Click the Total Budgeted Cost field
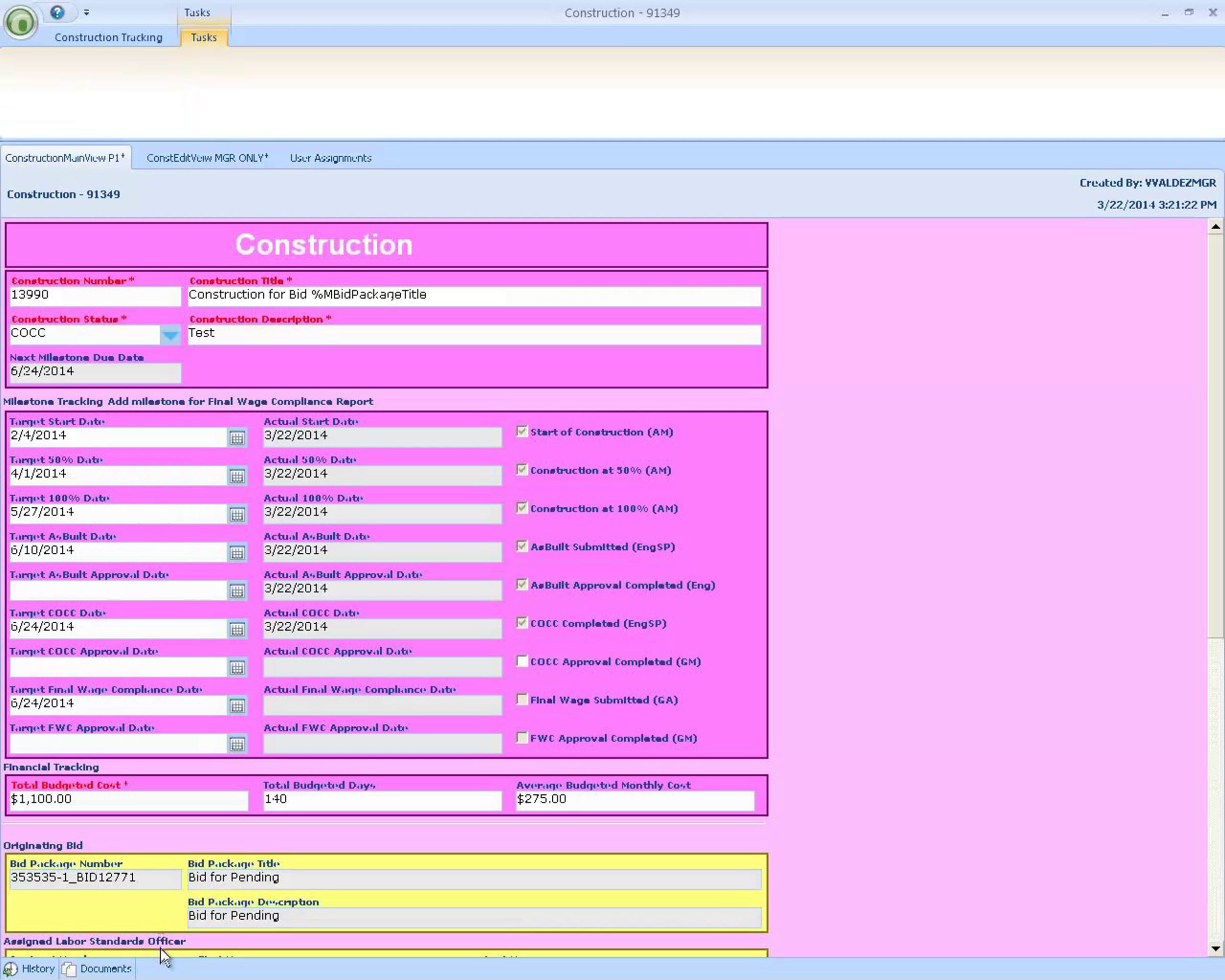 click(x=129, y=800)
